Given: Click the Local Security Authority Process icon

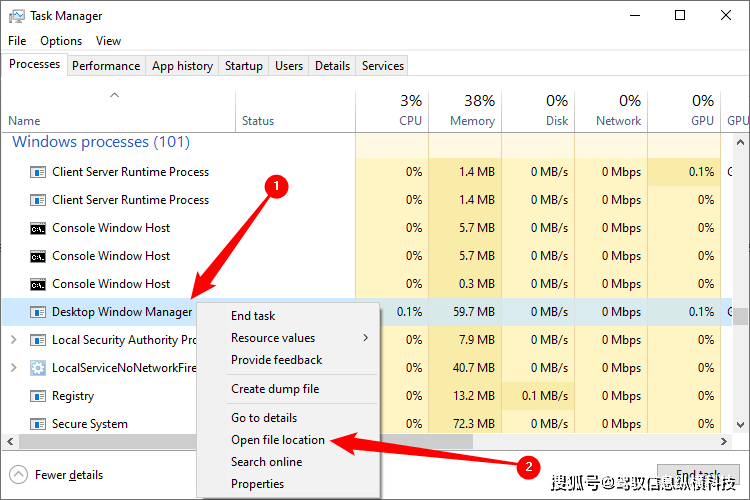Looking at the screenshot, I should click(38, 340).
